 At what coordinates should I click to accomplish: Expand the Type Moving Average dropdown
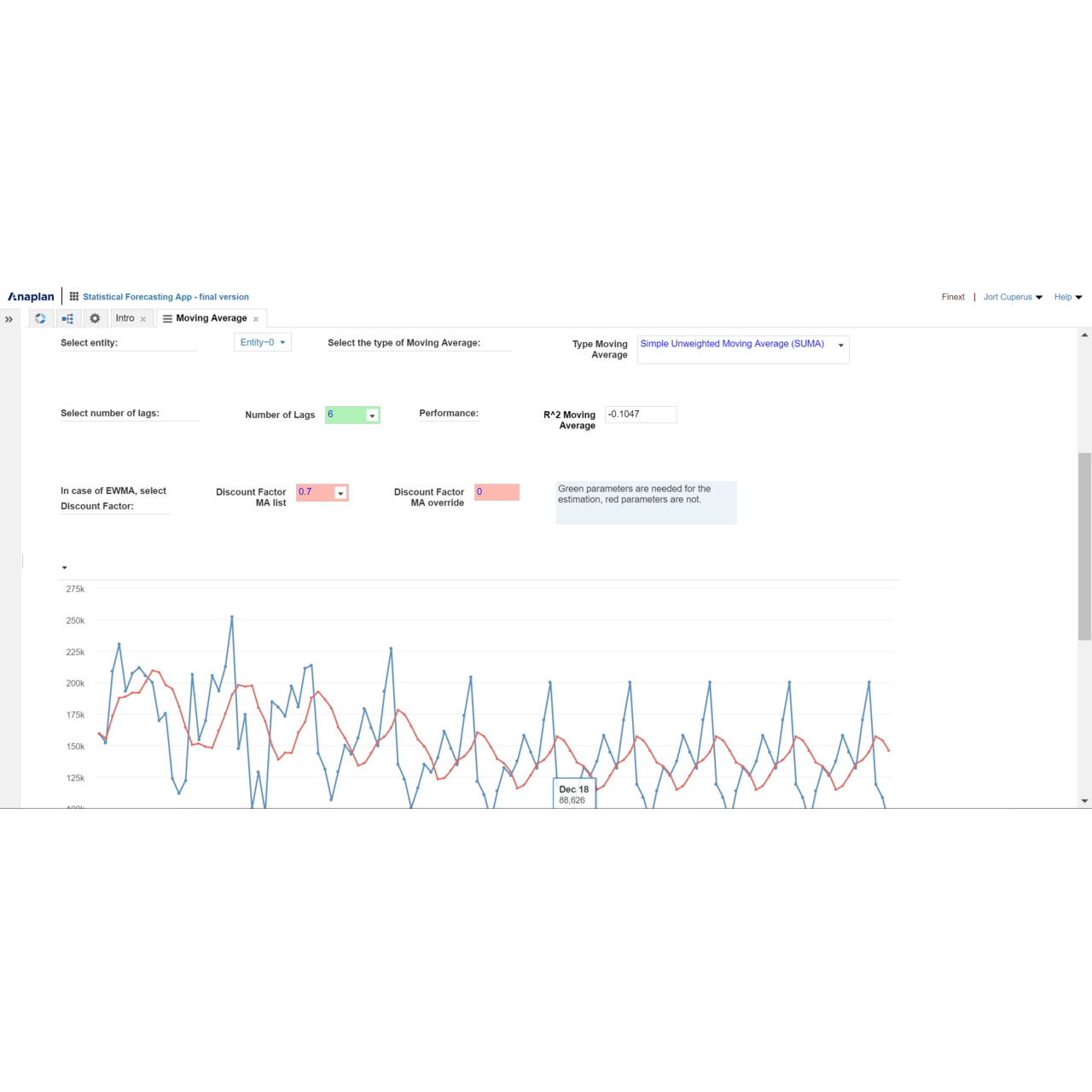tap(840, 346)
